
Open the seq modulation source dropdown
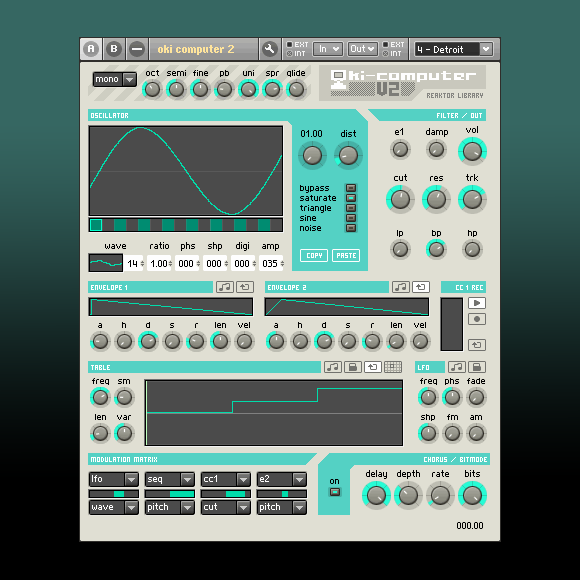[170, 479]
